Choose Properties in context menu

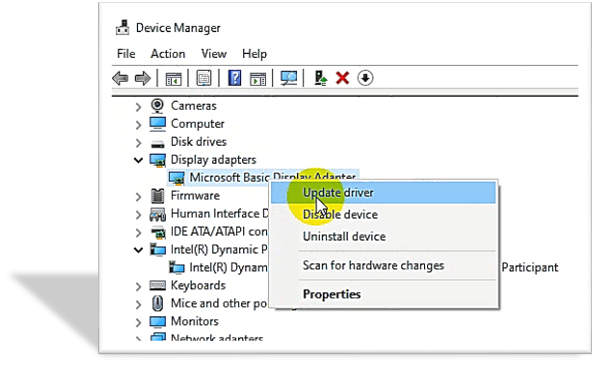tap(383, 294)
